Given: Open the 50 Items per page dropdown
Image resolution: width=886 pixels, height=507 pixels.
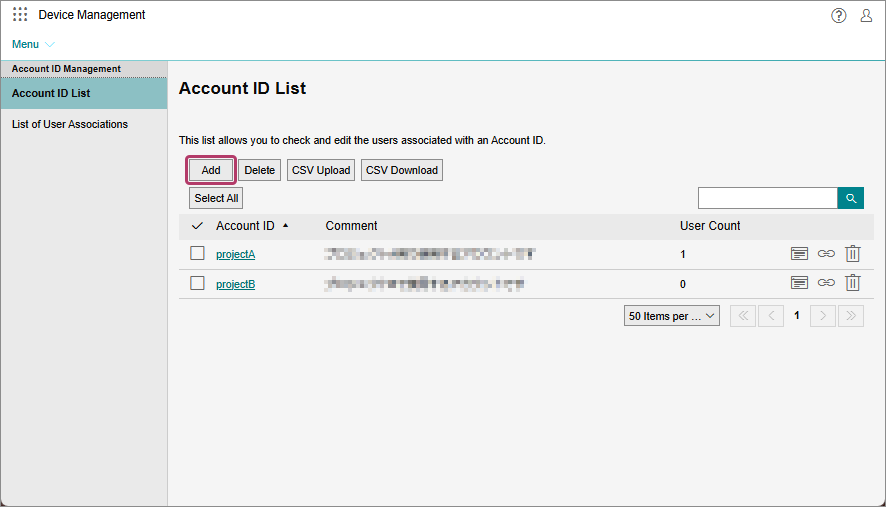Looking at the screenshot, I should click(671, 316).
